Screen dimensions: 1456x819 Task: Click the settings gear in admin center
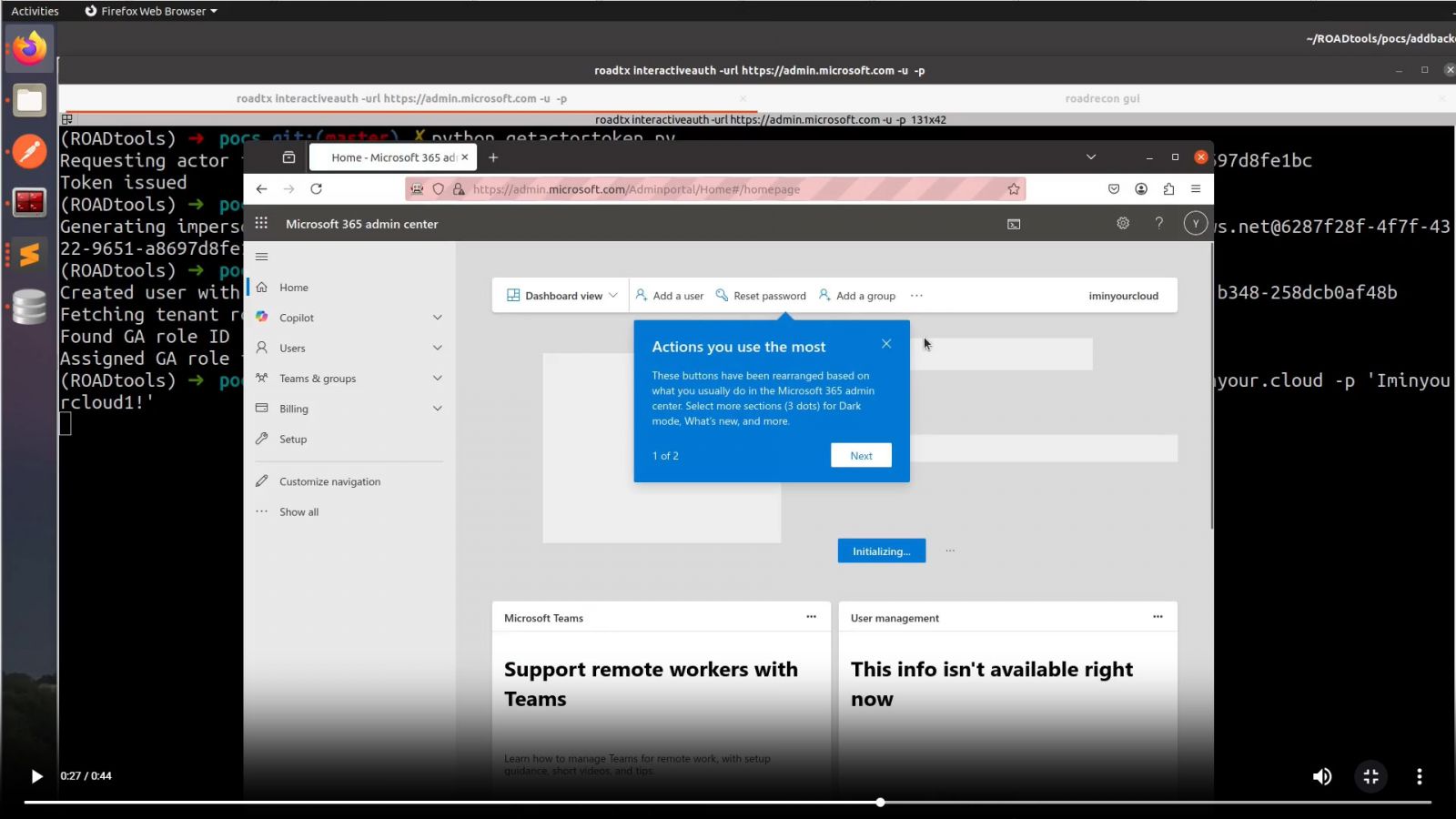point(1123,223)
